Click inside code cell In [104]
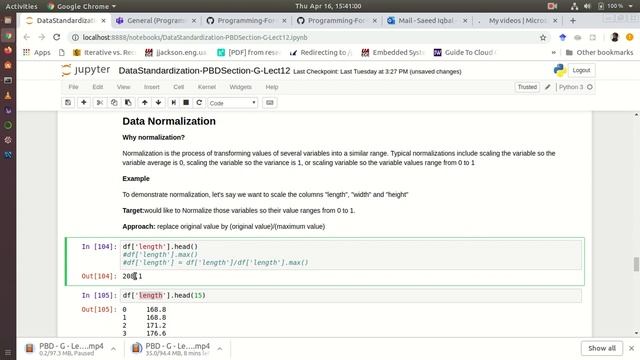Viewport: 640px width, 360px height. pyautogui.click(x=351, y=255)
